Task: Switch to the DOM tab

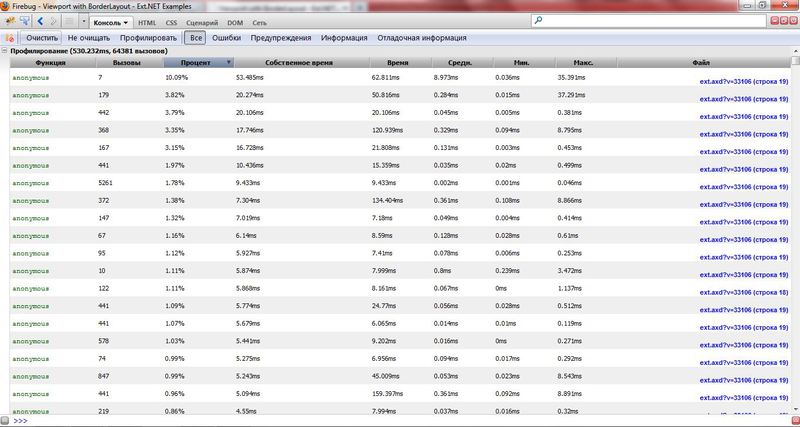Action: coord(235,23)
